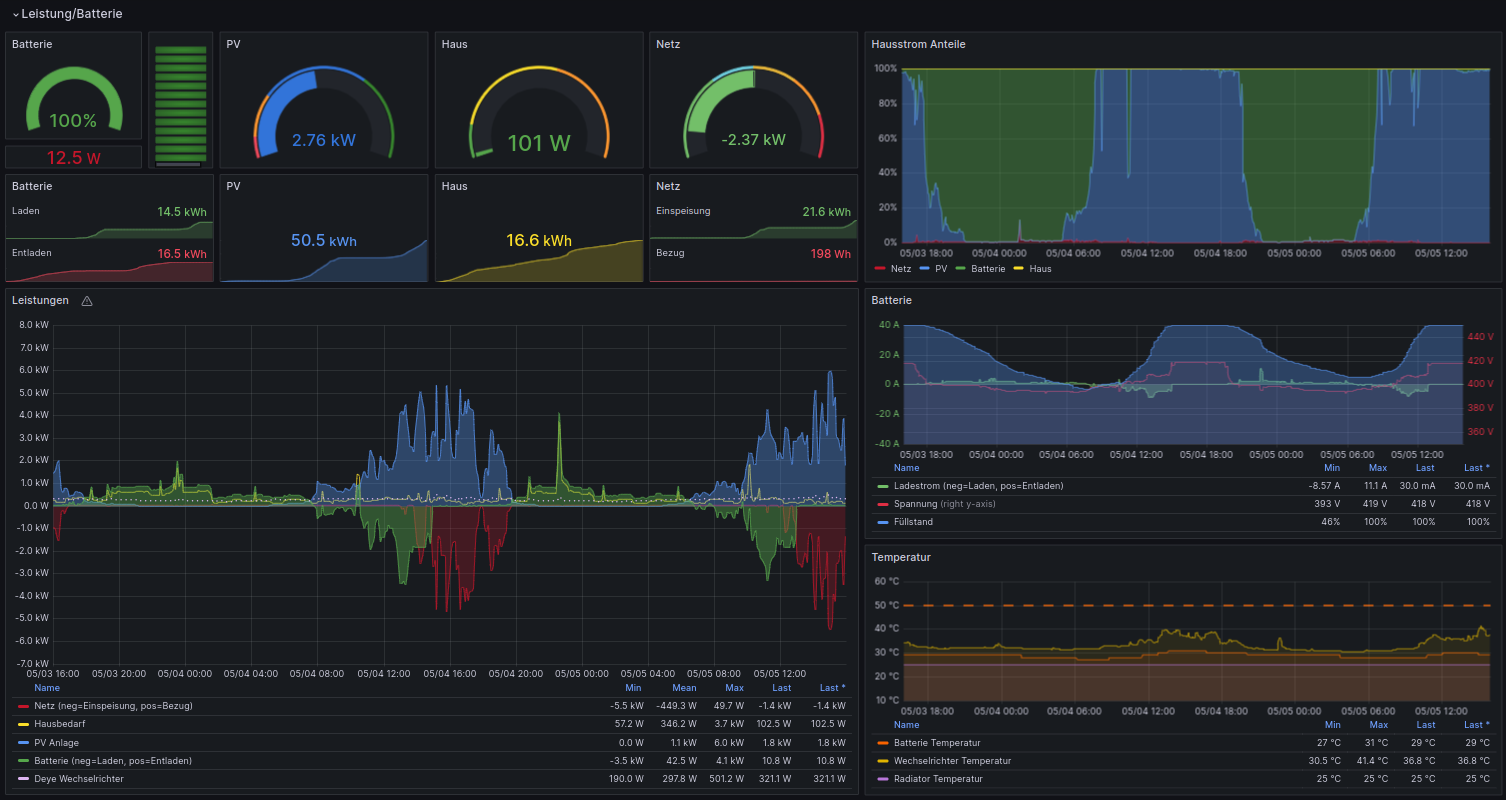Sort Leistungen legend by Name column header

[47, 688]
